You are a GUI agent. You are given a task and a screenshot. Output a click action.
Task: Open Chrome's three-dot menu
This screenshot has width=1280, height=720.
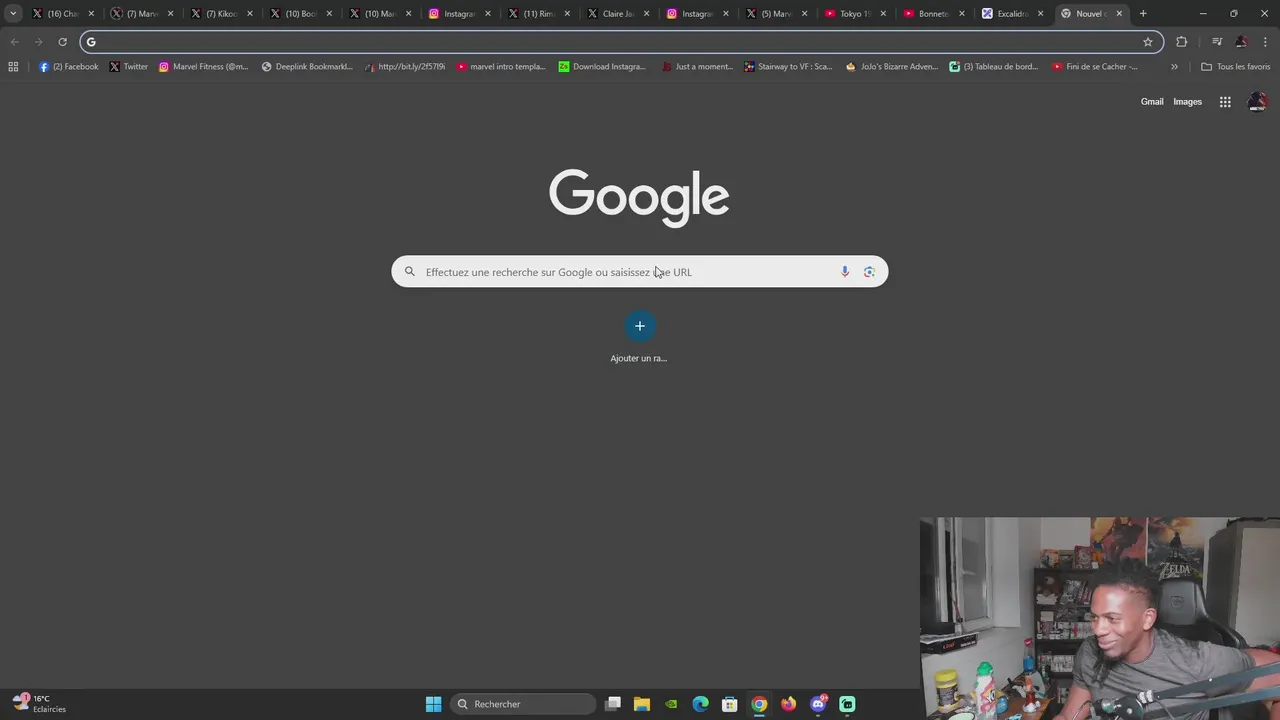[1265, 42]
